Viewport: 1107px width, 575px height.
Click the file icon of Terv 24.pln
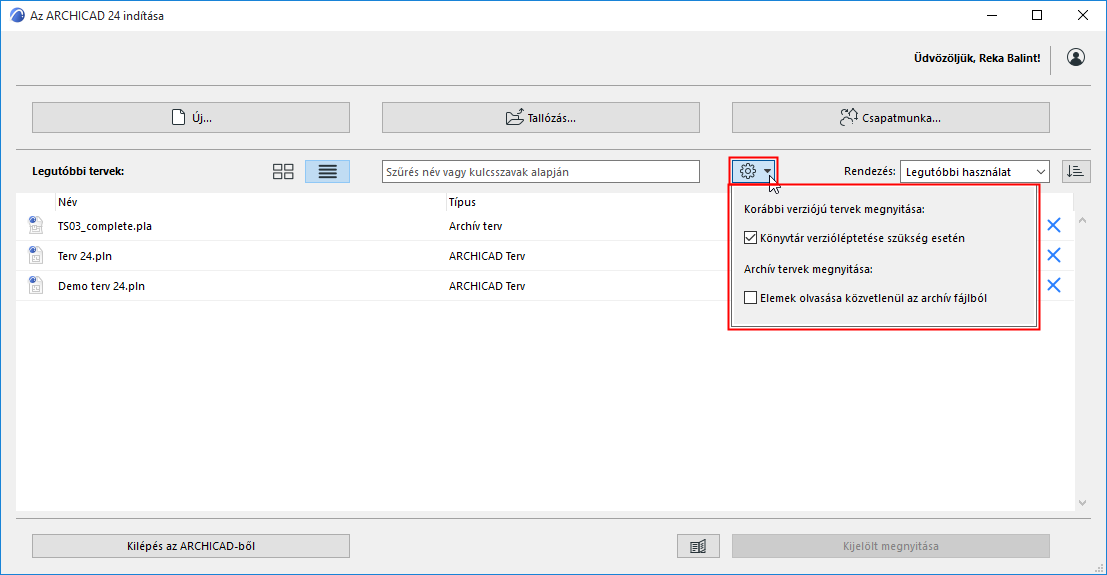tap(35, 255)
